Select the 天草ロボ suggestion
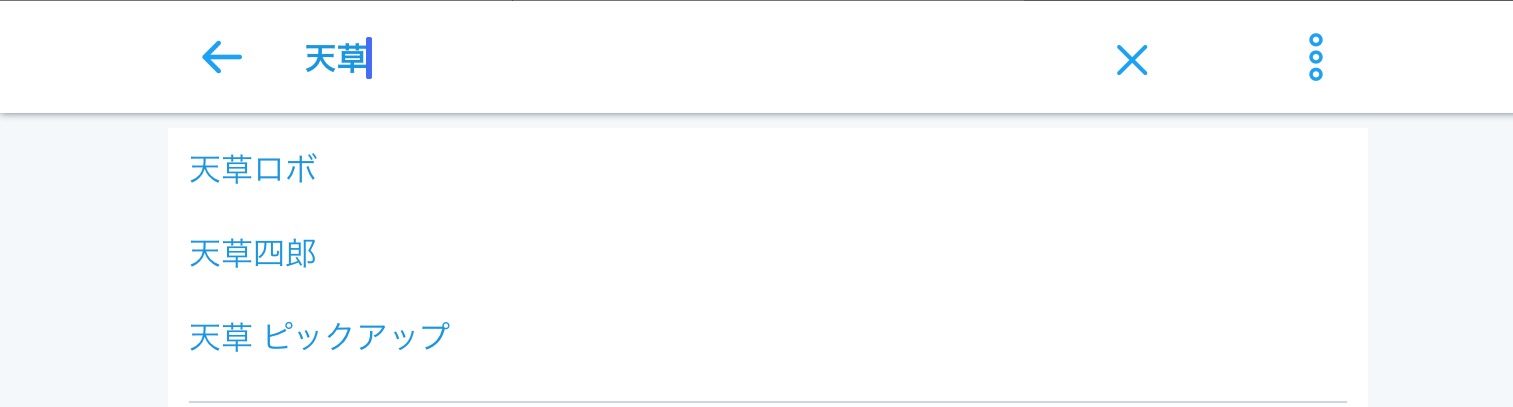The height and width of the screenshot is (407, 1513). pos(253,171)
